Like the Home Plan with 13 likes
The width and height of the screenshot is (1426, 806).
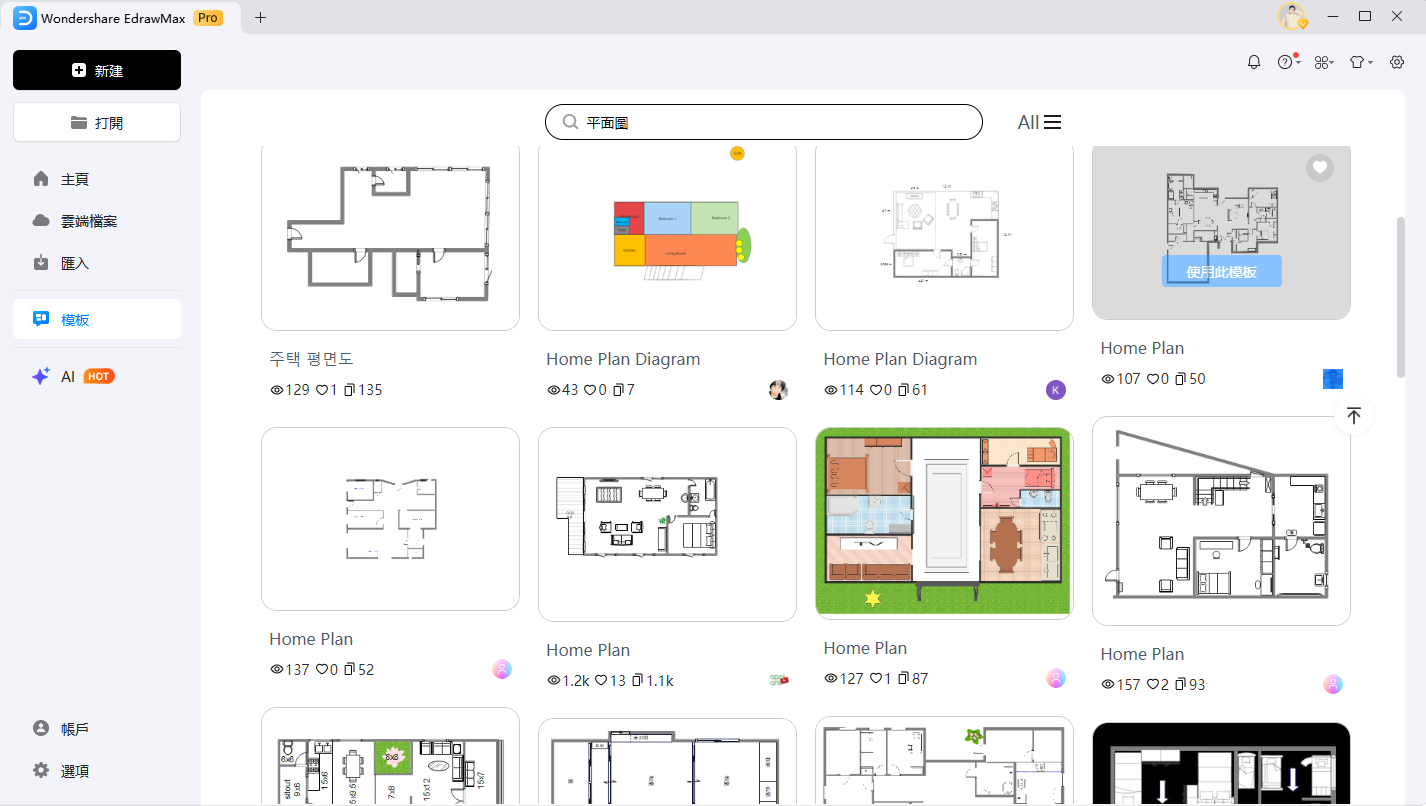coord(601,681)
